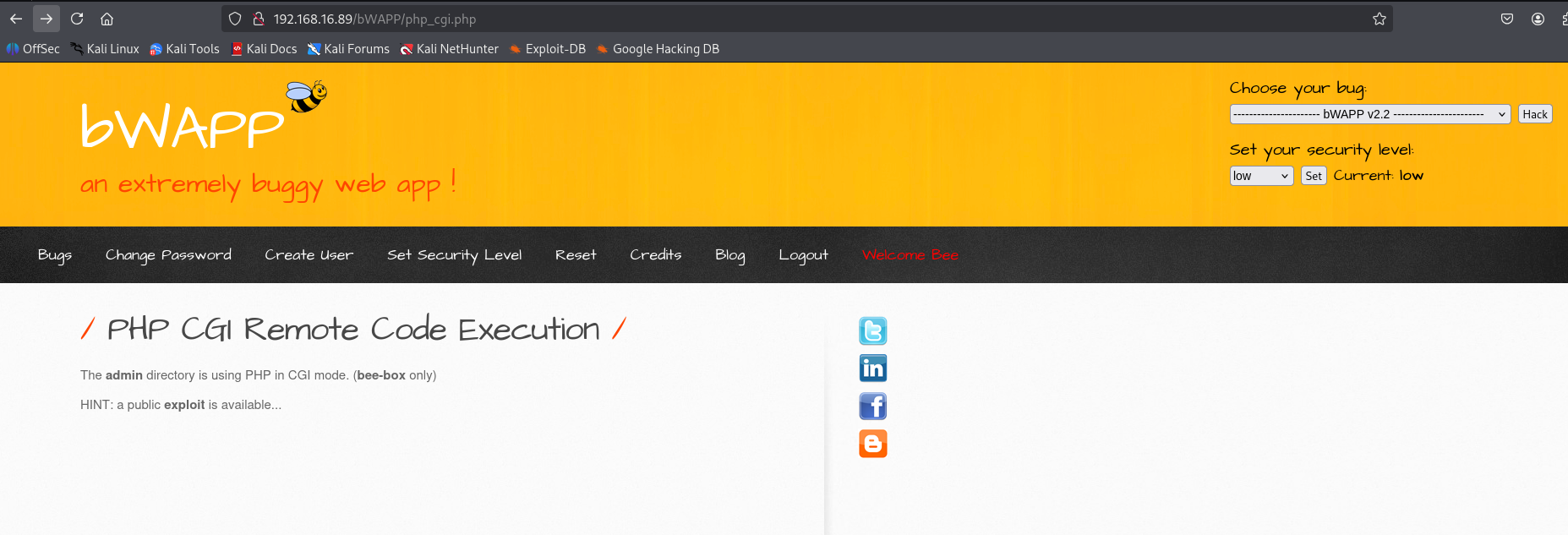Open the Google Hacking DB bookmark

[658, 49]
